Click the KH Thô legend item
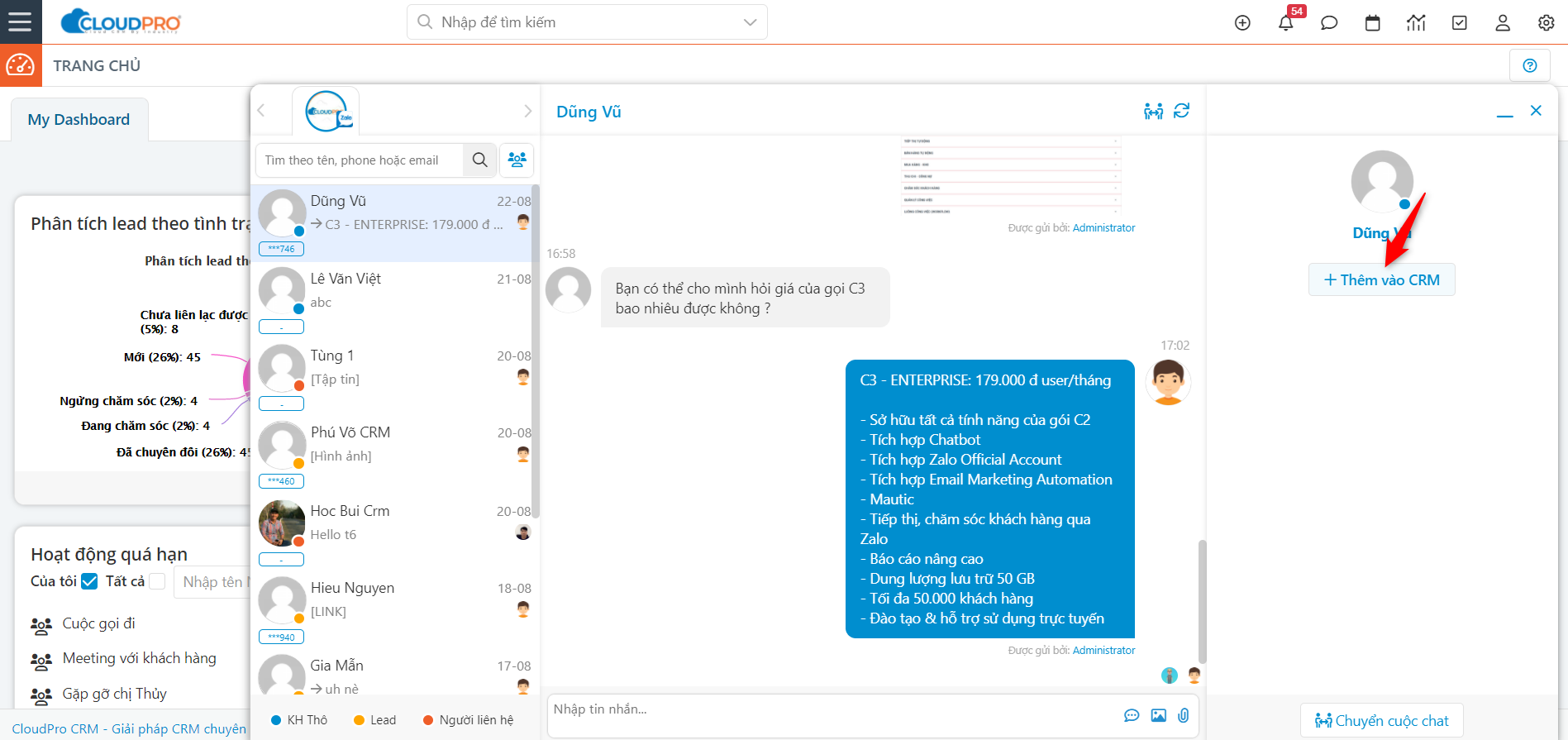This screenshot has width=1568, height=740. pos(299,720)
